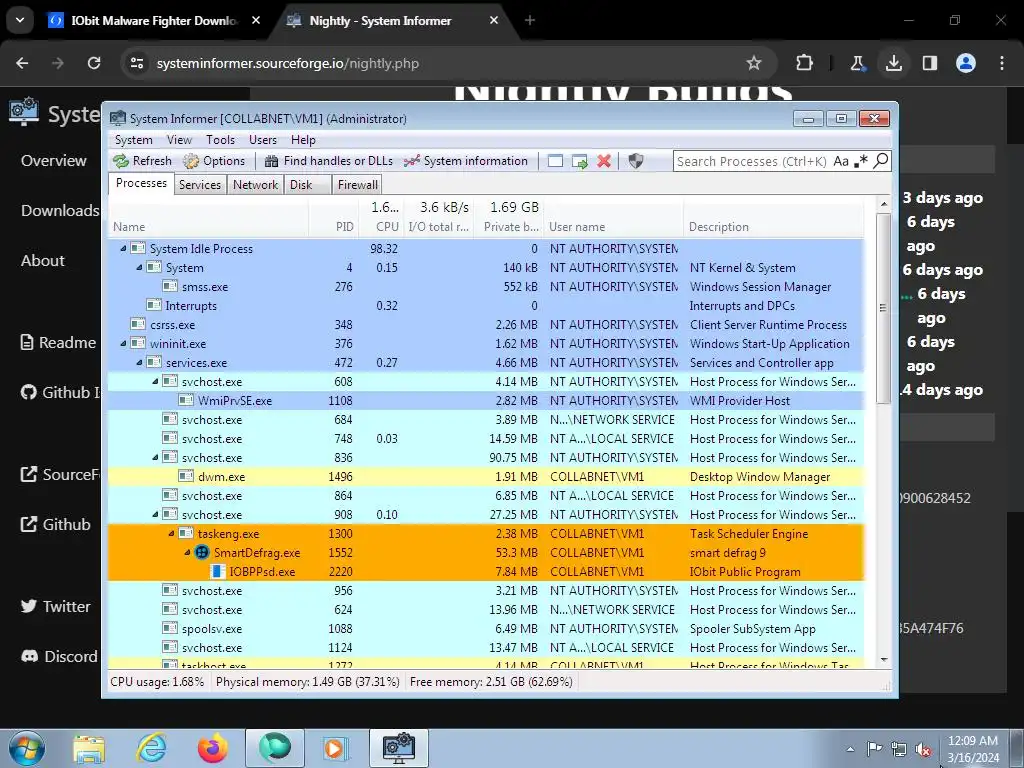The image size is (1024, 768).
Task: Sort by the PID column header
Action: (333, 217)
